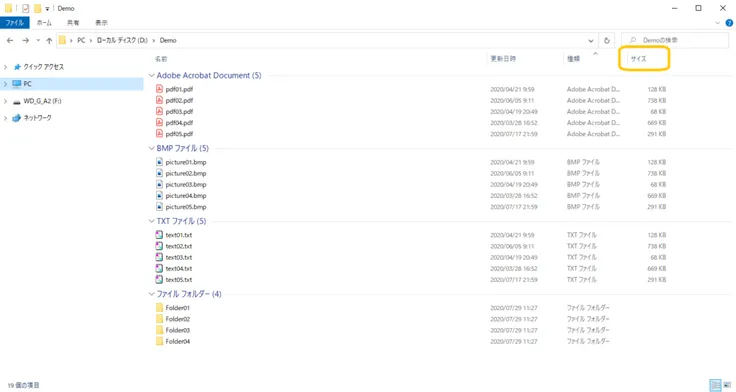This screenshot has width=736, height=392.
Task: Collapse the BMP ファイル group
Action: (x=151, y=148)
